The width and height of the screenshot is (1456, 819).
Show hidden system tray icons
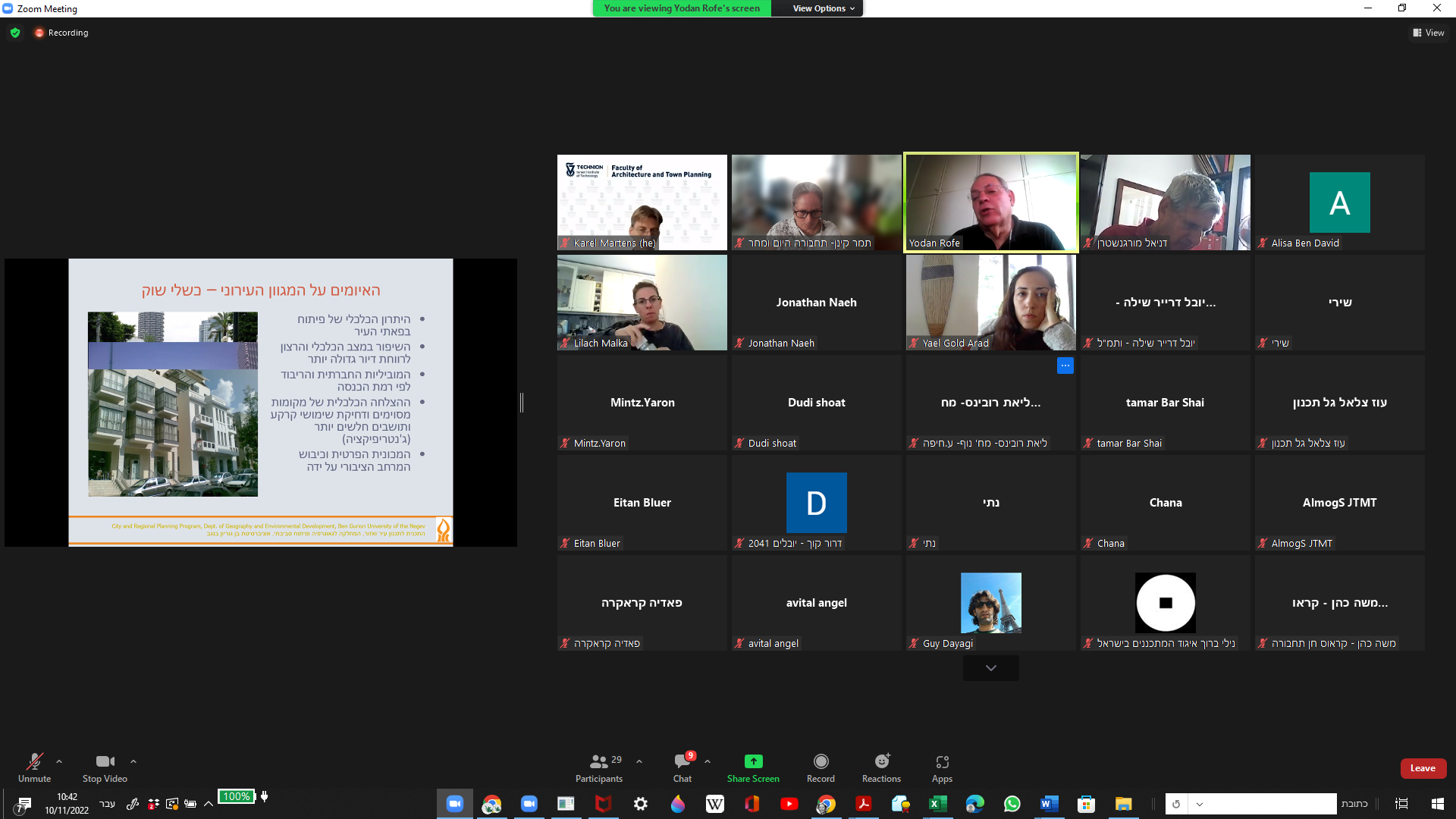[x=209, y=804]
